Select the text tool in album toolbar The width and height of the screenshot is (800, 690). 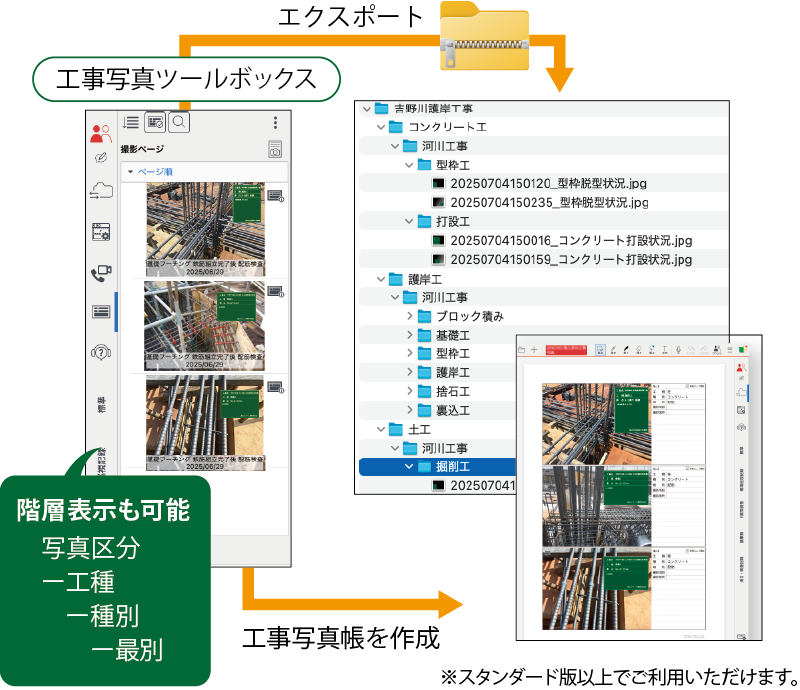tap(665, 350)
